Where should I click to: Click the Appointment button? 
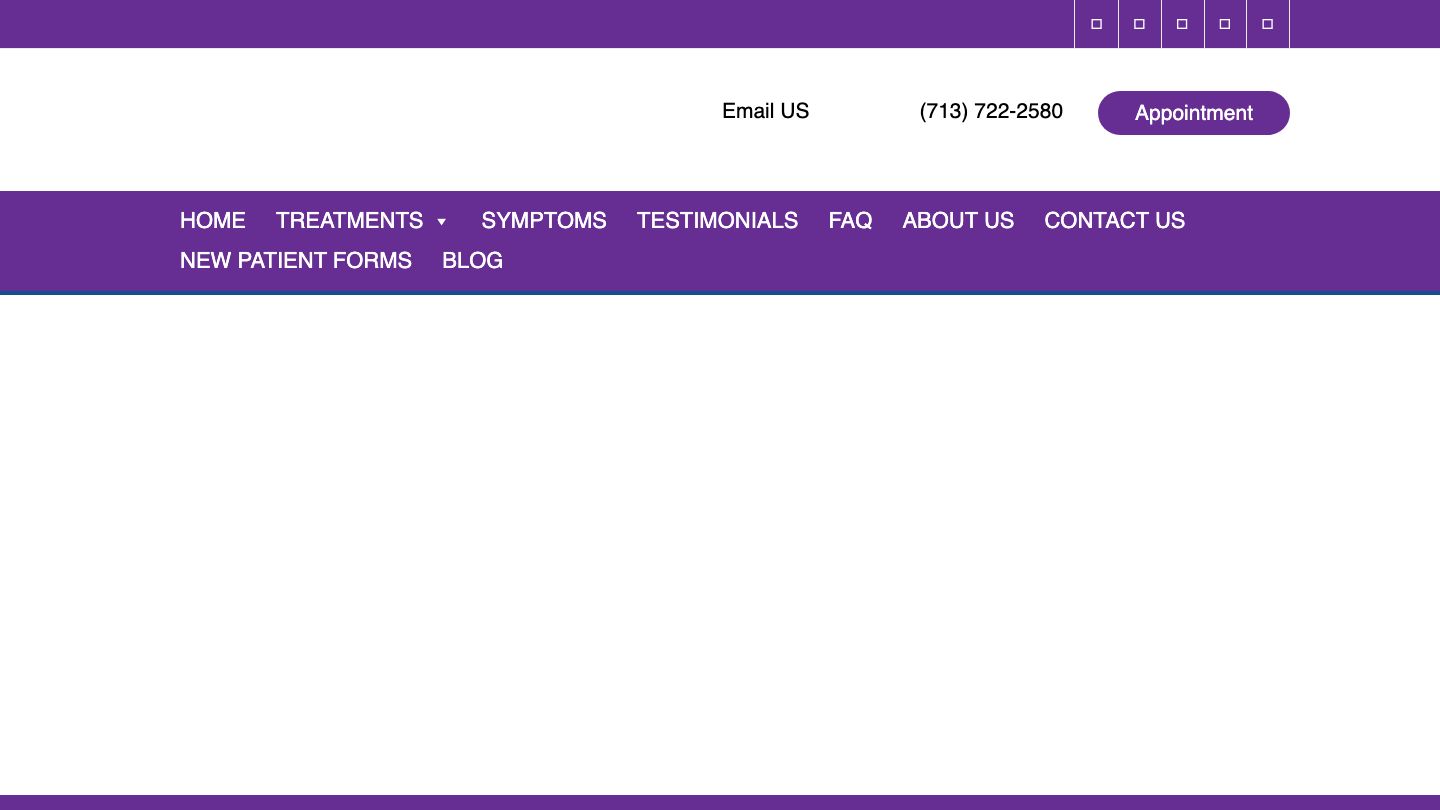(1193, 113)
